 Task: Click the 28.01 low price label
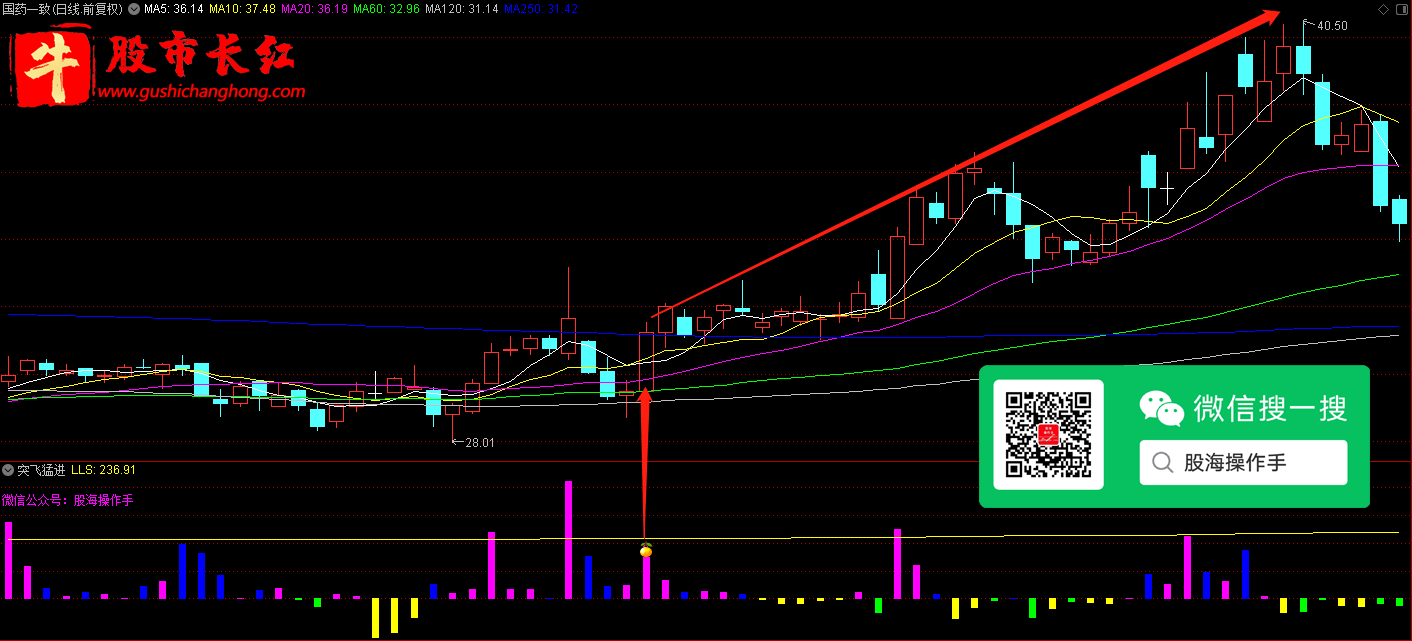pos(480,441)
